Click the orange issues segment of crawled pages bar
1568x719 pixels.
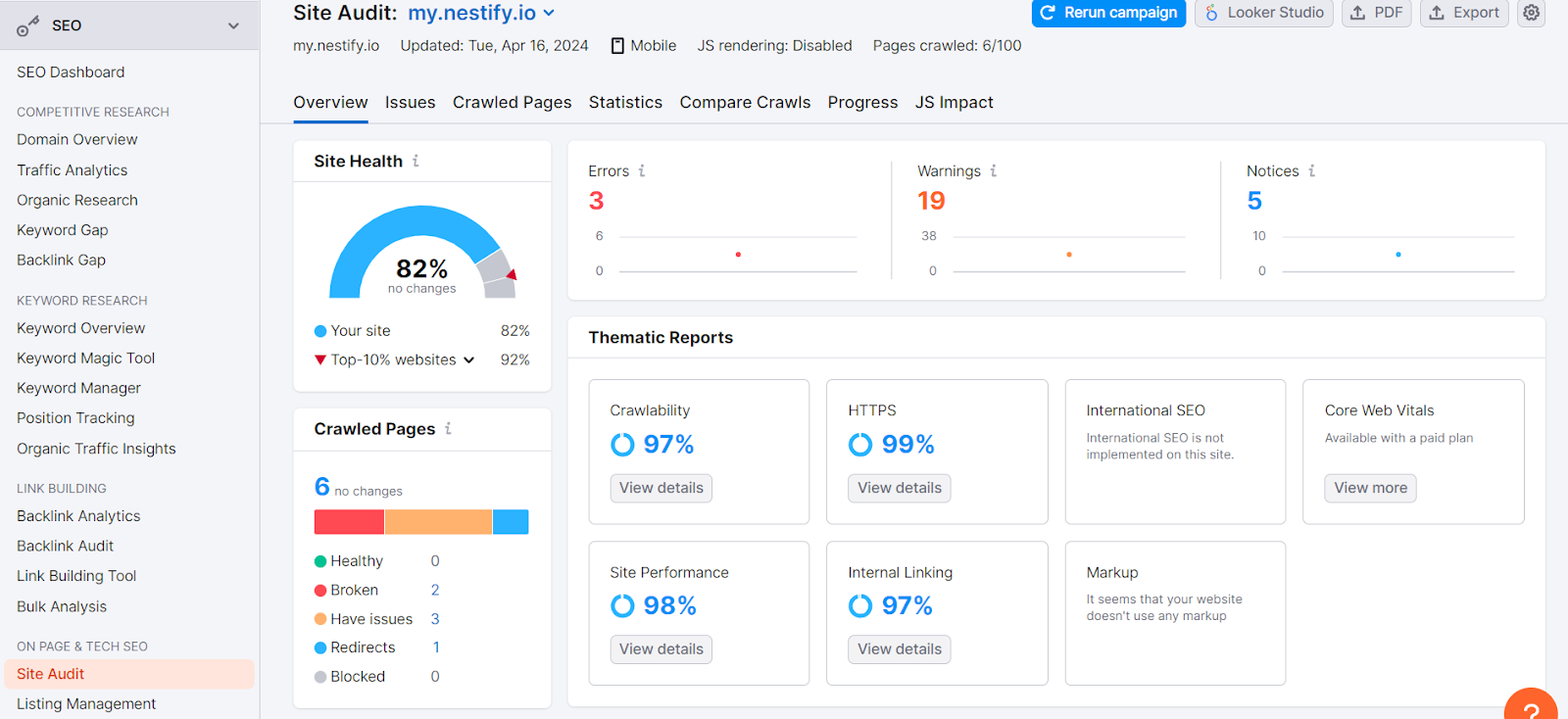(438, 522)
